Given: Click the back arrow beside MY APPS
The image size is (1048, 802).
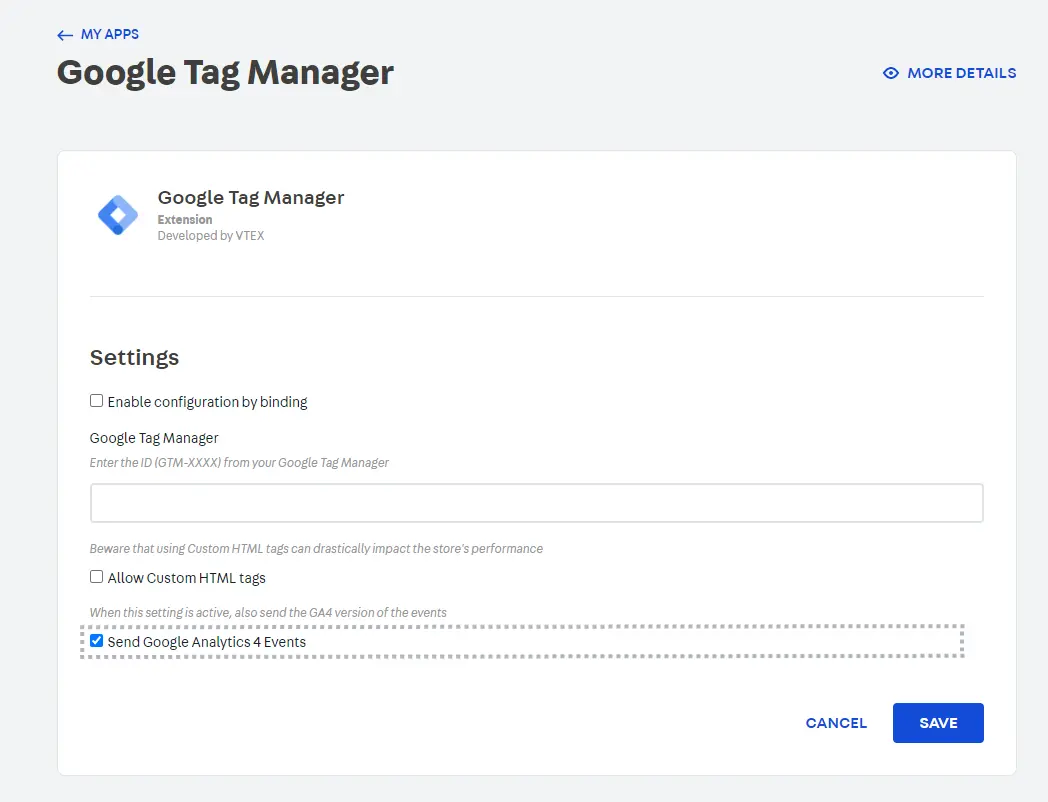Looking at the screenshot, I should 65,35.
